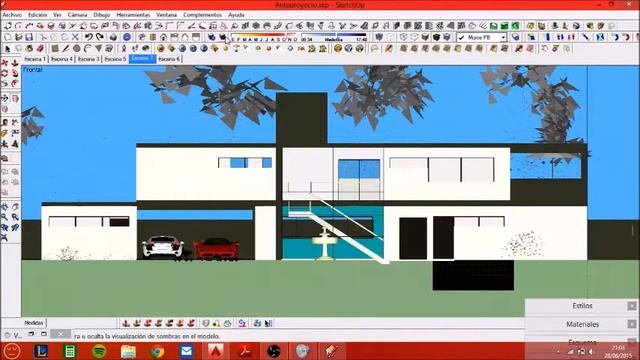Open the Archivo menu

12,15
